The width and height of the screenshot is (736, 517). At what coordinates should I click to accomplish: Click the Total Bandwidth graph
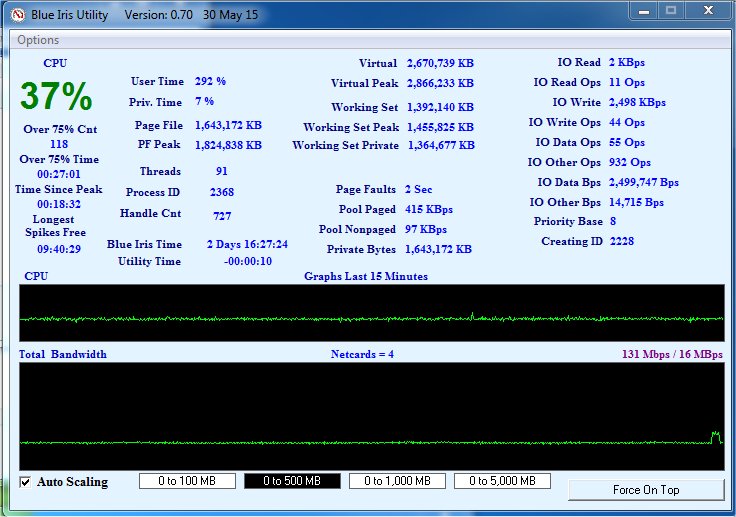(x=372, y=416)
